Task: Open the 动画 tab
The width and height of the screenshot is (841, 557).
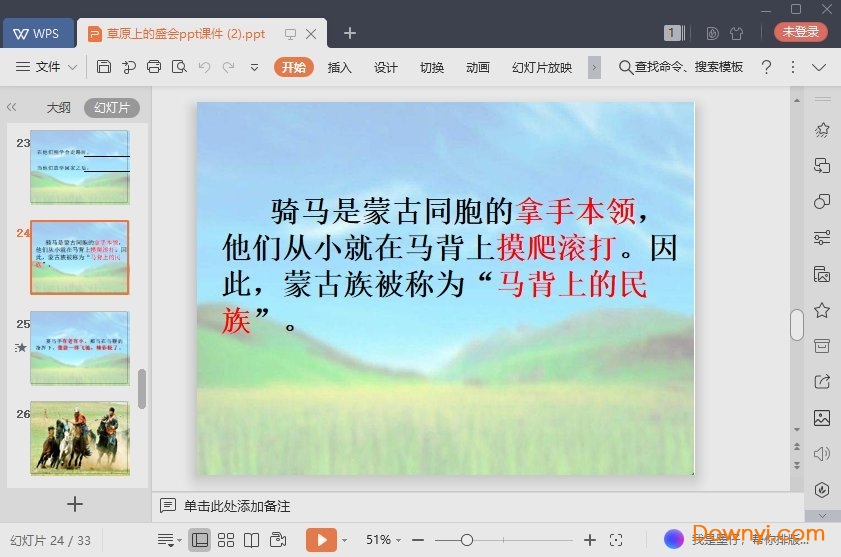Action: pos(477,67)
